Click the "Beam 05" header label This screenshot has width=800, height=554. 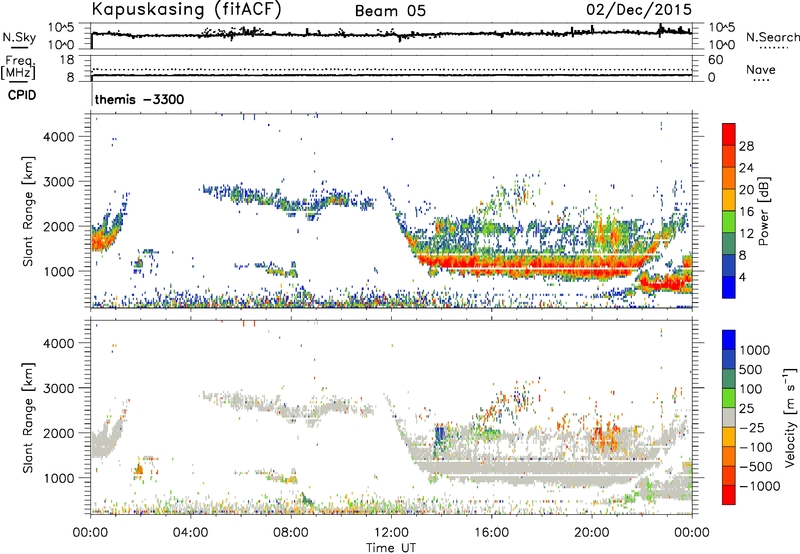390,11
